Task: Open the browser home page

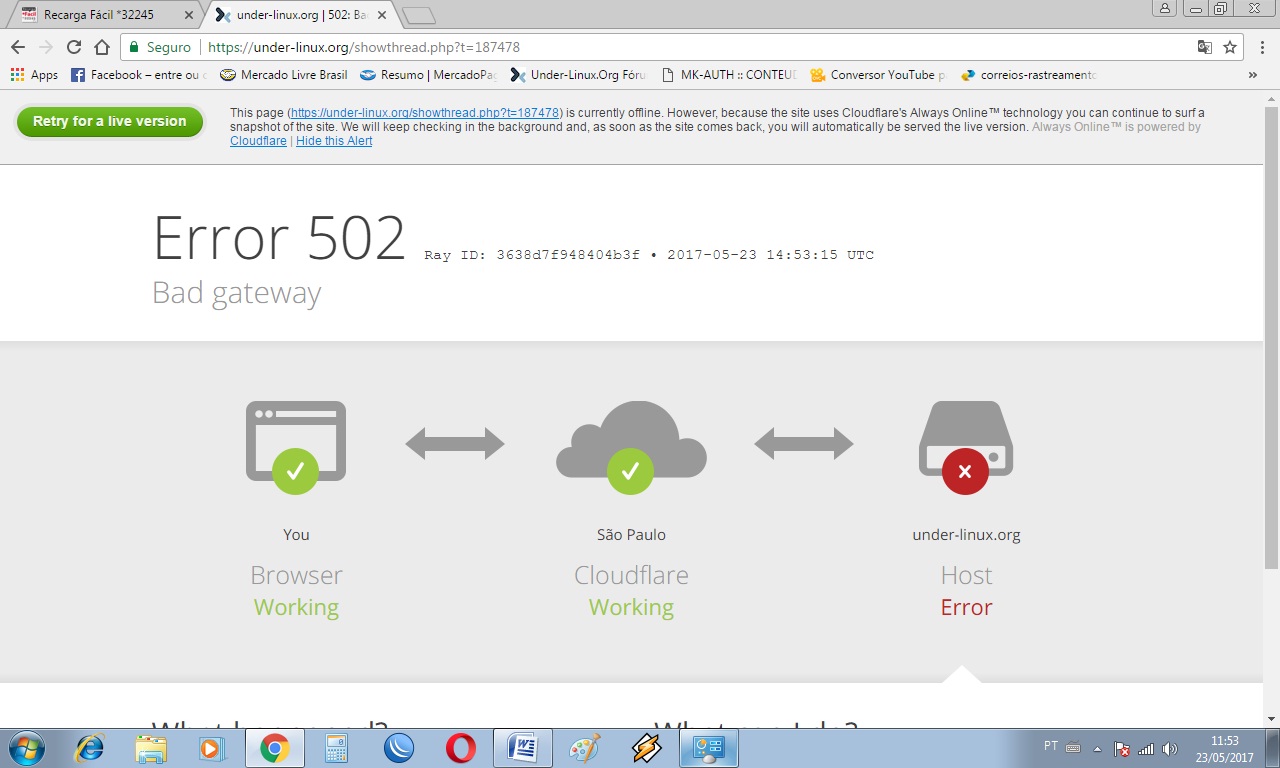Action: (101, 47)
